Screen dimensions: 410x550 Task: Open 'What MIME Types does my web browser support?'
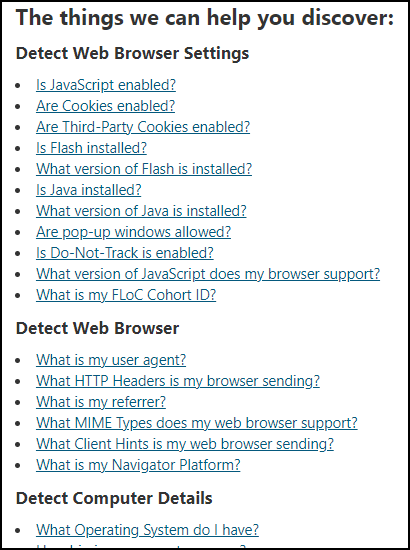click(x=196, y=423)
